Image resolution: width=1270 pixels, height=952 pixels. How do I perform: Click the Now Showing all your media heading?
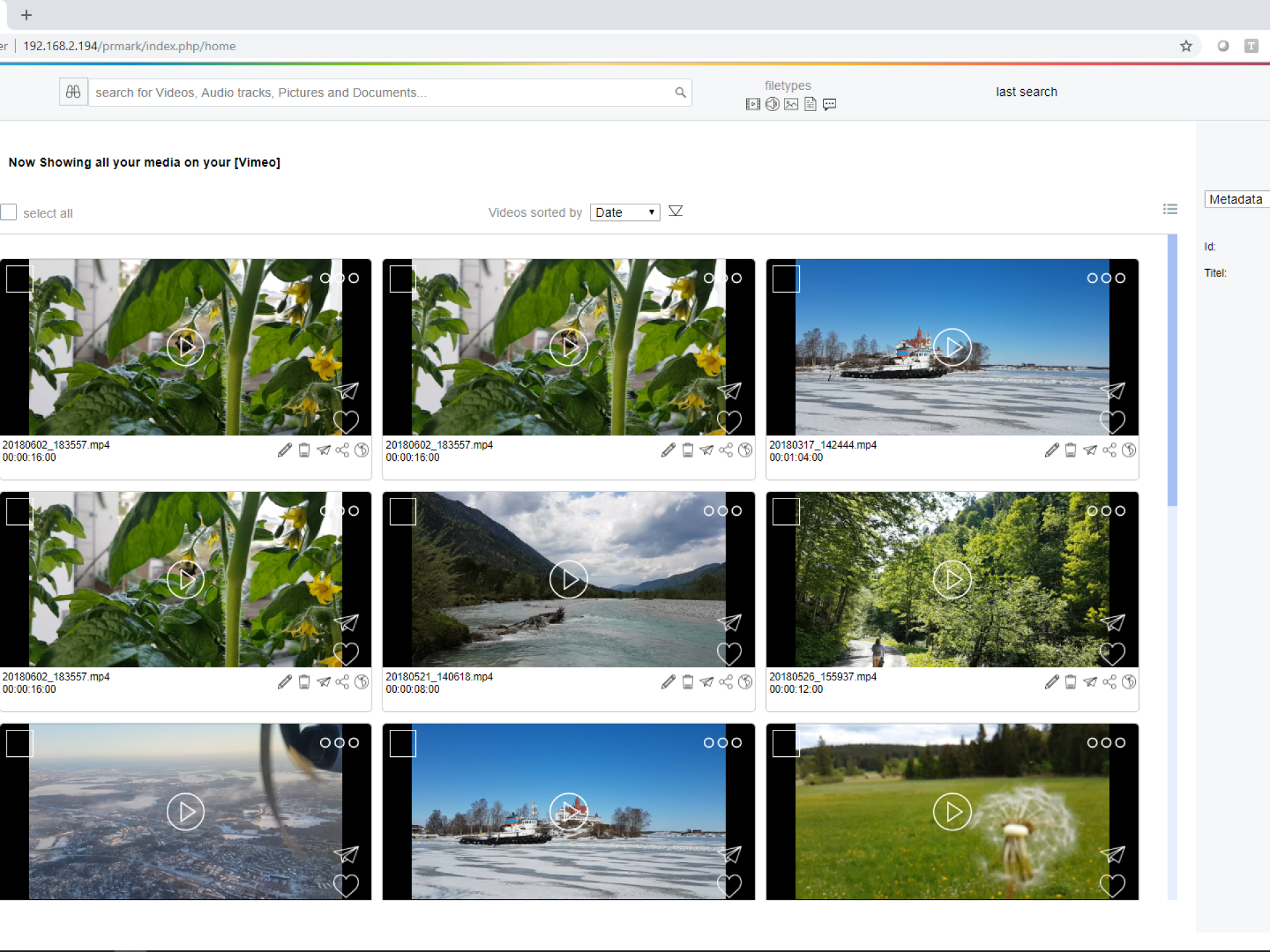144,162
